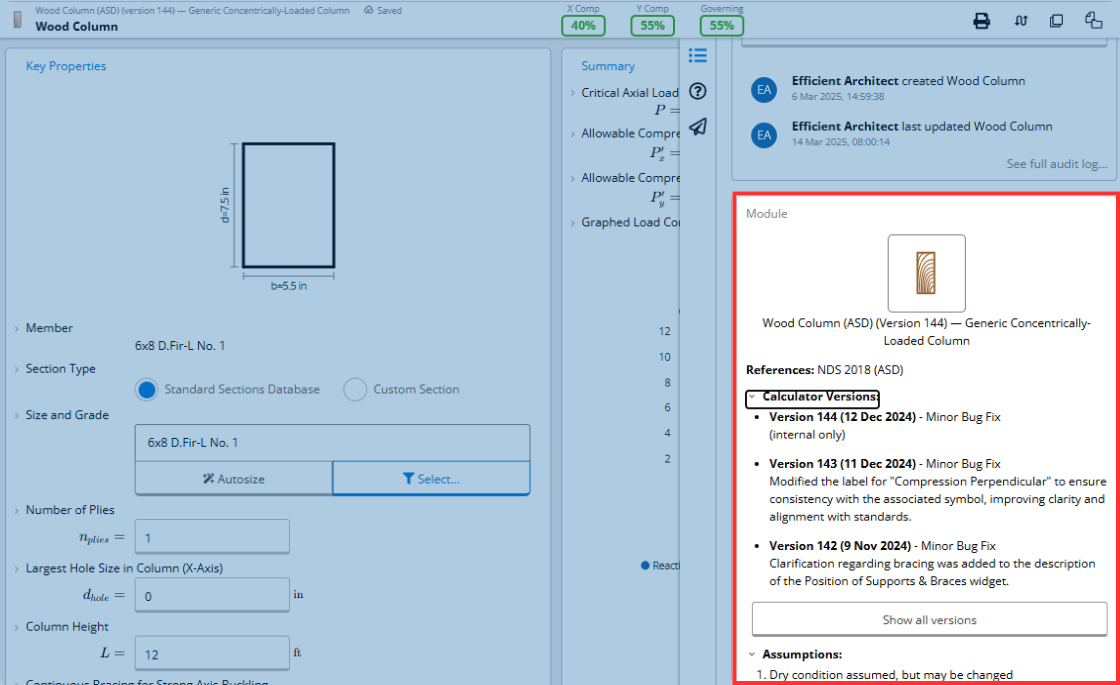Open the question mark help icon
The height and width of the screenshot is (685, 1120).
click(697, 91)
